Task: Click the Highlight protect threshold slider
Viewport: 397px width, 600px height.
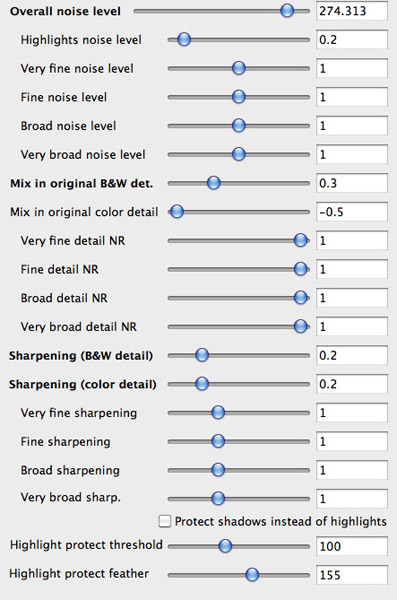Action: (239, 546)
